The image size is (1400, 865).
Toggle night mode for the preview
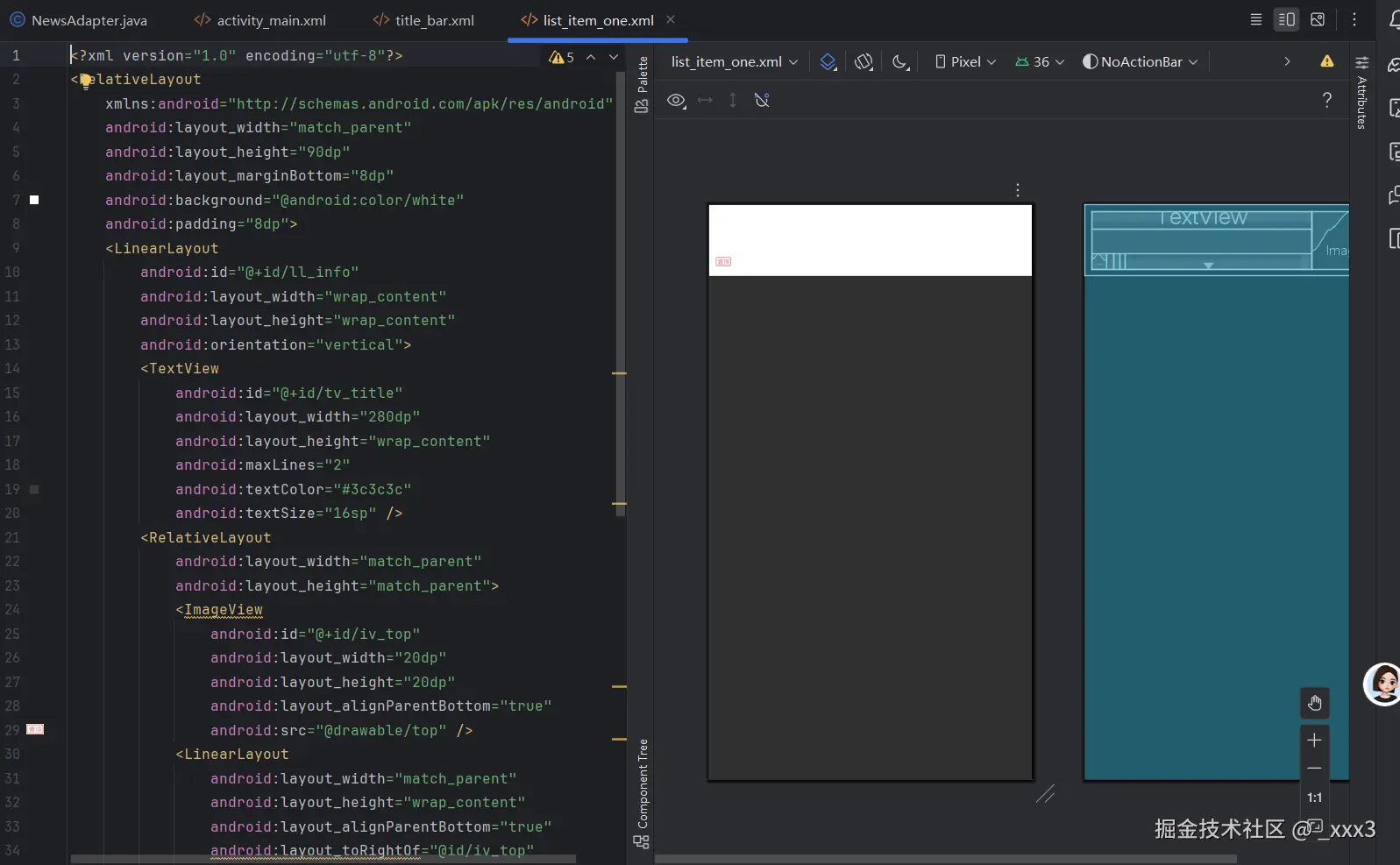pos(900,62)
